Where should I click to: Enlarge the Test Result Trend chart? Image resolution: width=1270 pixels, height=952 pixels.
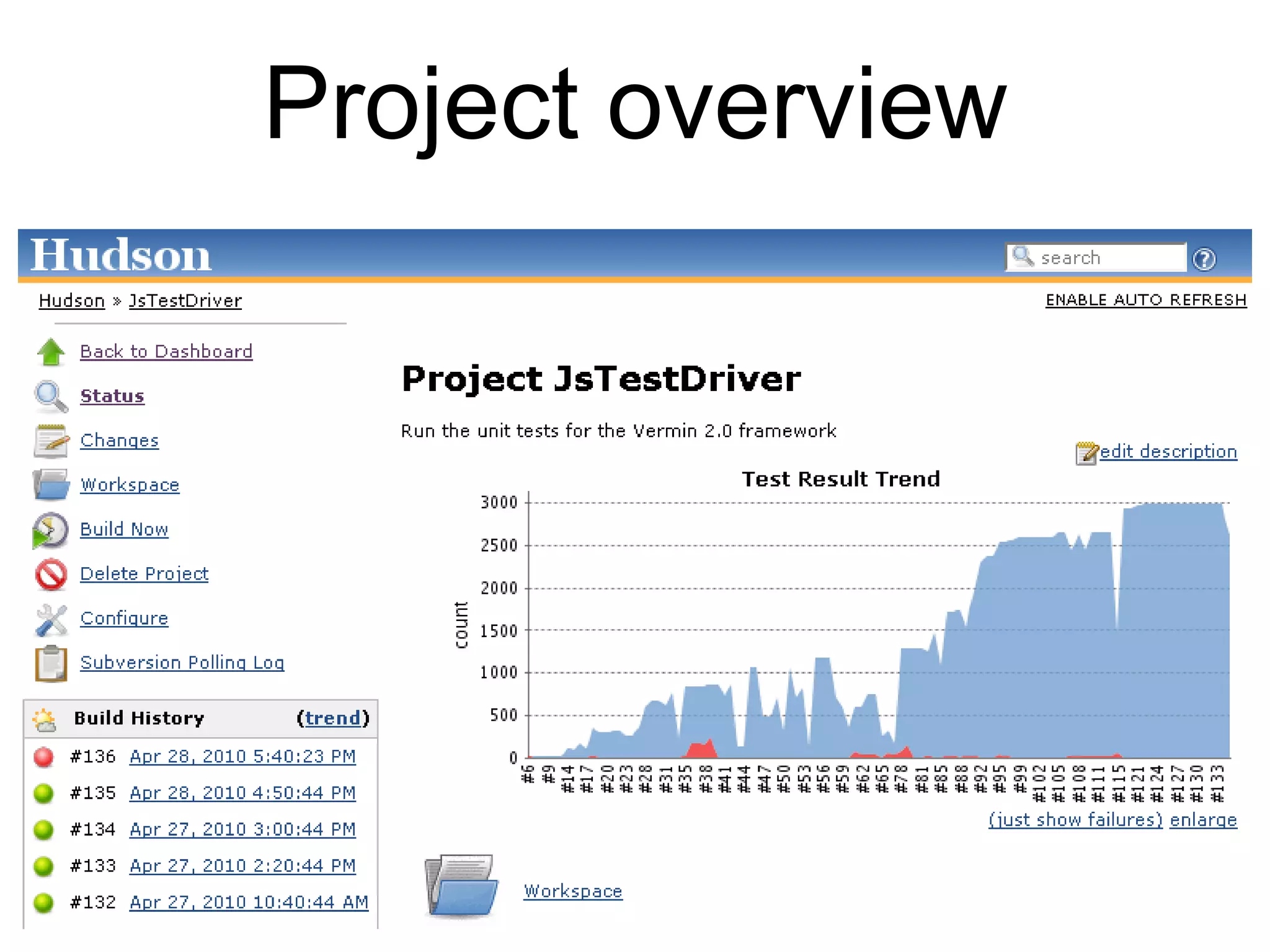1203,819
